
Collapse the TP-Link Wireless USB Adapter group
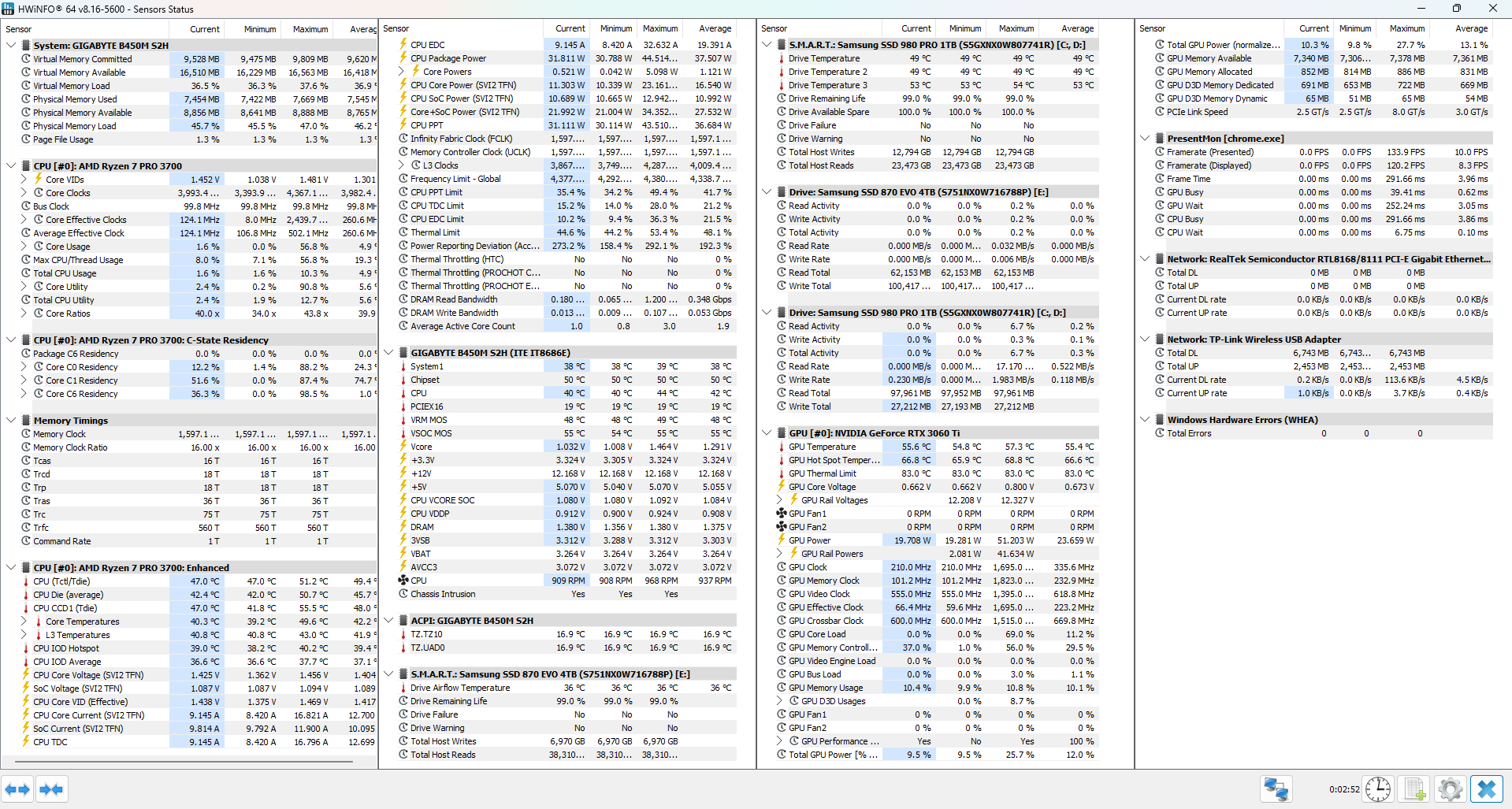click(x=1145, y=340)
